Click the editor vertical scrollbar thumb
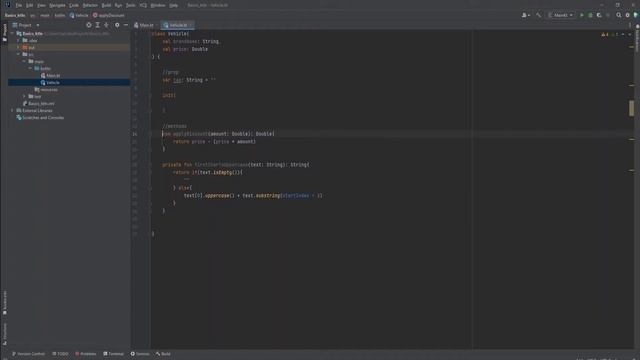Viewport: 640px width, 360px height. [x=631, y=108]
